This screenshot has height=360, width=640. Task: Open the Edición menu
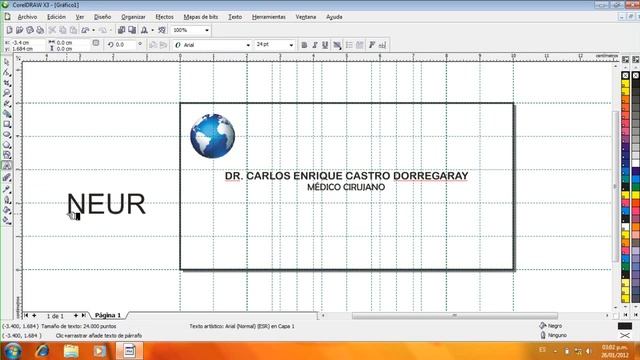[x=56, y=17]
